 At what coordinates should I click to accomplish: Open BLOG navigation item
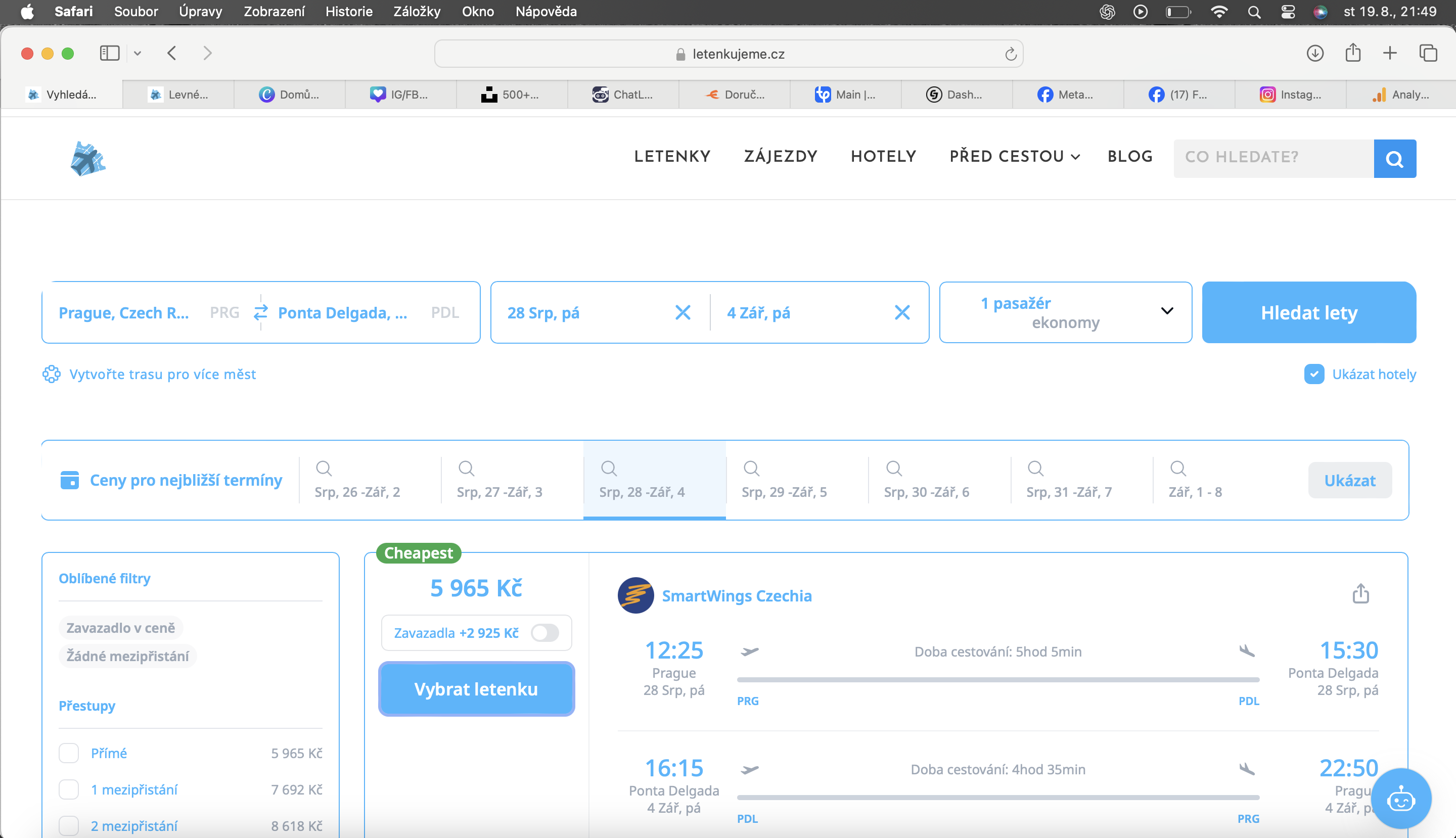1129,157
